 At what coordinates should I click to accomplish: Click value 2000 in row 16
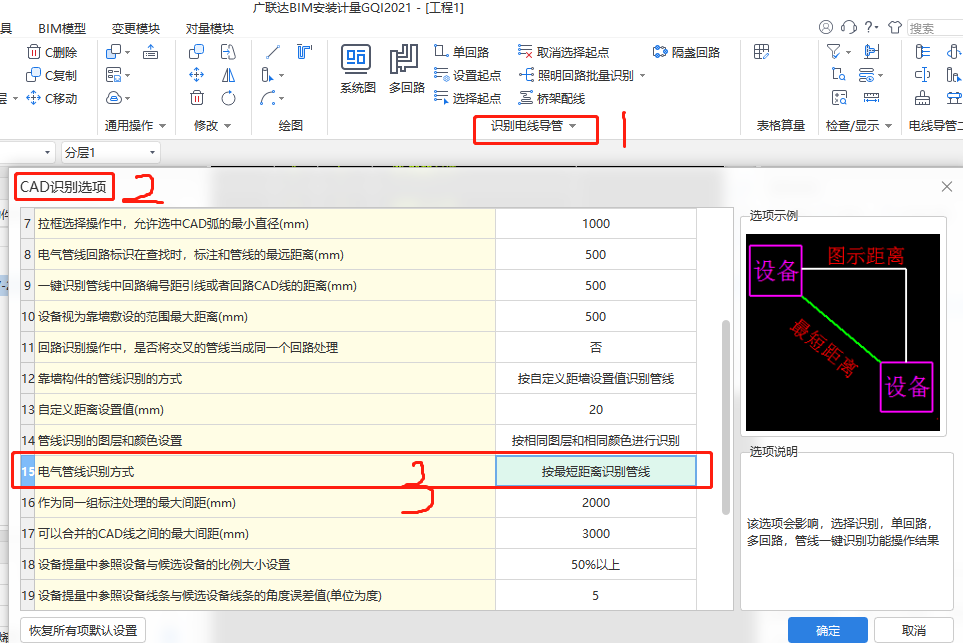596,502
